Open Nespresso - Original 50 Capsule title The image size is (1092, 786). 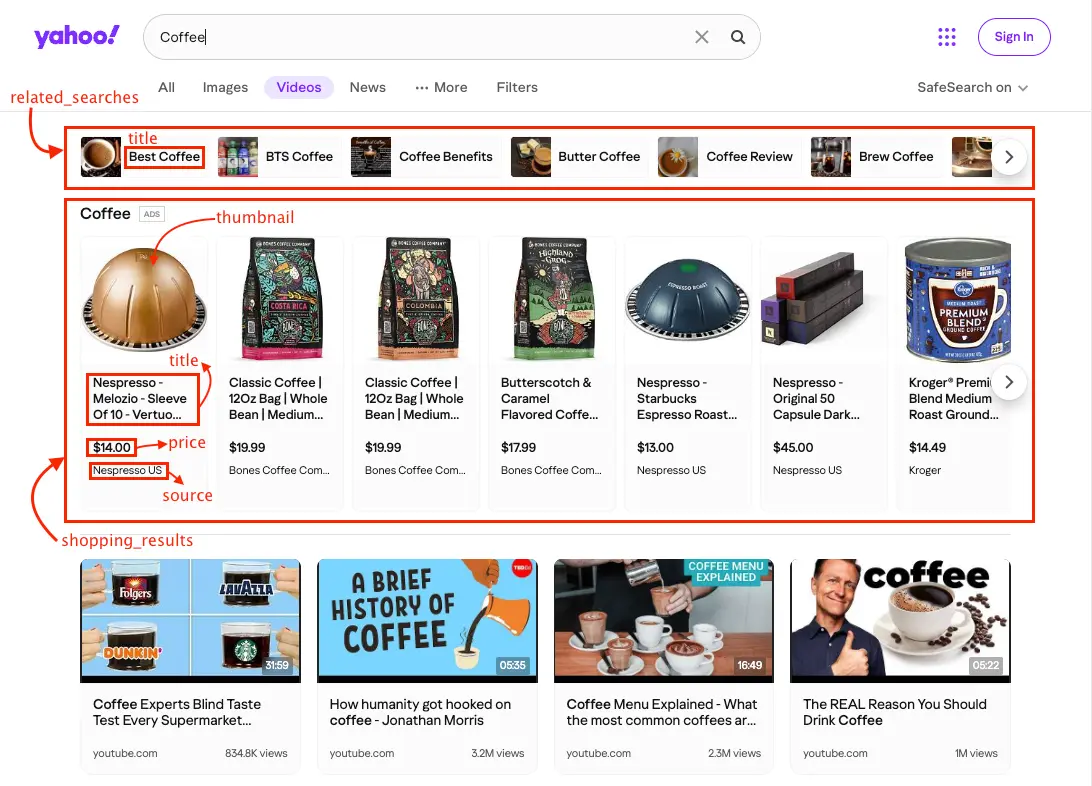pos(816,398)
